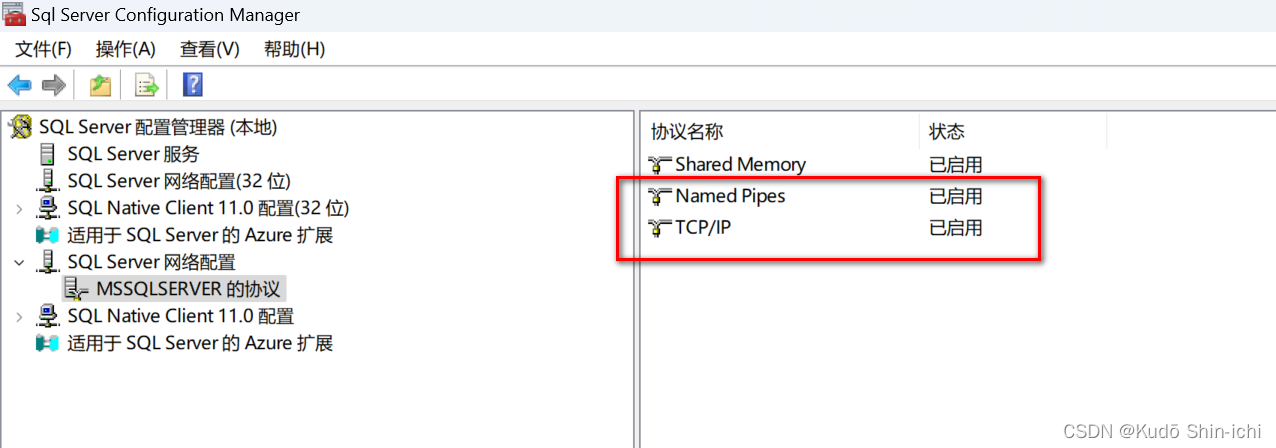Click the blue Help question mark icon

pyautogui.click(x=193, y=85)
